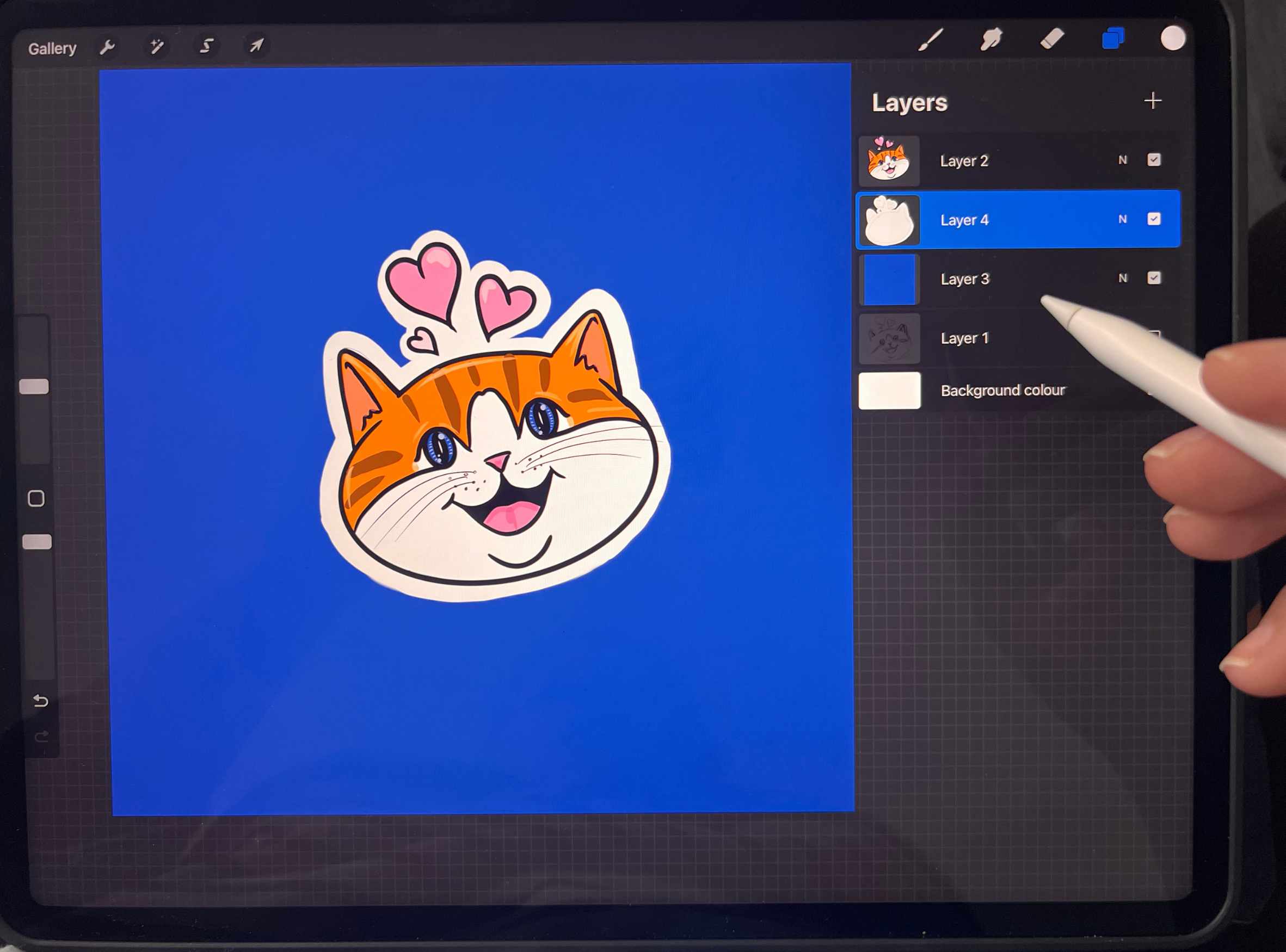Open the Smudge tool

[x=993, y=39]
